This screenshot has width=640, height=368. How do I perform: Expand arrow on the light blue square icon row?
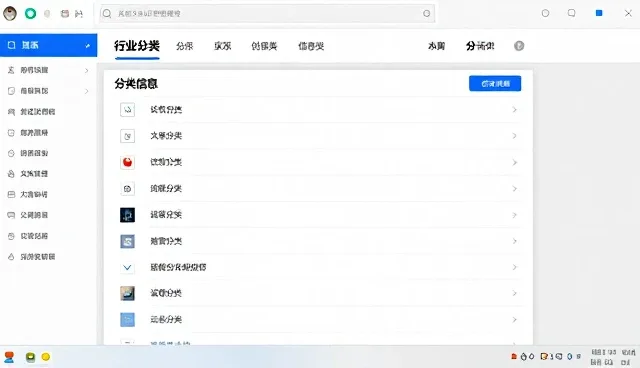tap(514, 319)
